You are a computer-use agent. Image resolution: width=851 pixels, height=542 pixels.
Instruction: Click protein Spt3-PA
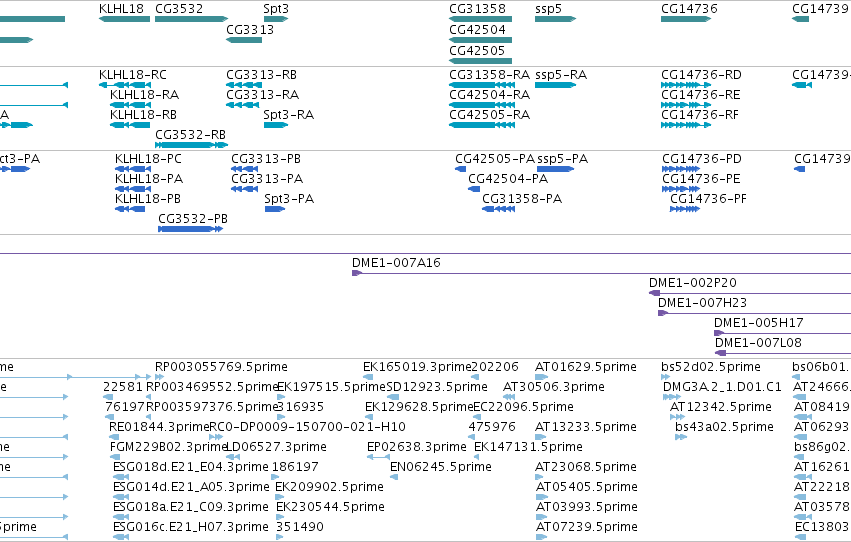click(x=275, y=209)
